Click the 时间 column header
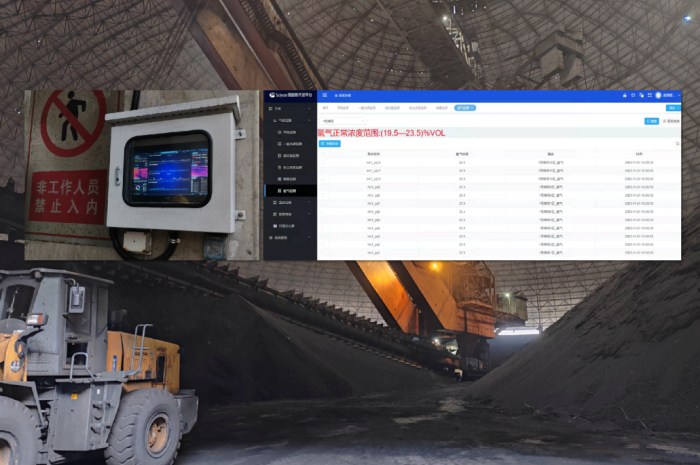700x465 pixels. [638, 154]
